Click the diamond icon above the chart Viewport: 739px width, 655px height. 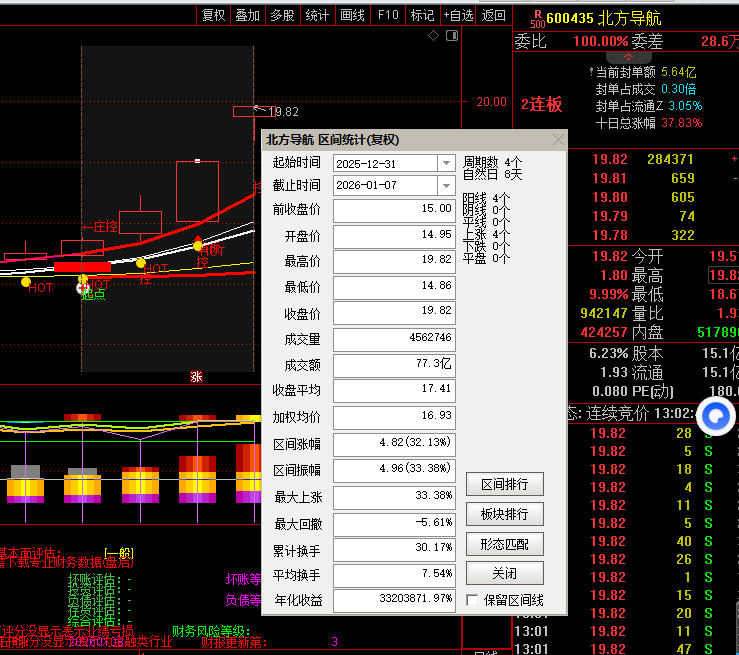433,35
